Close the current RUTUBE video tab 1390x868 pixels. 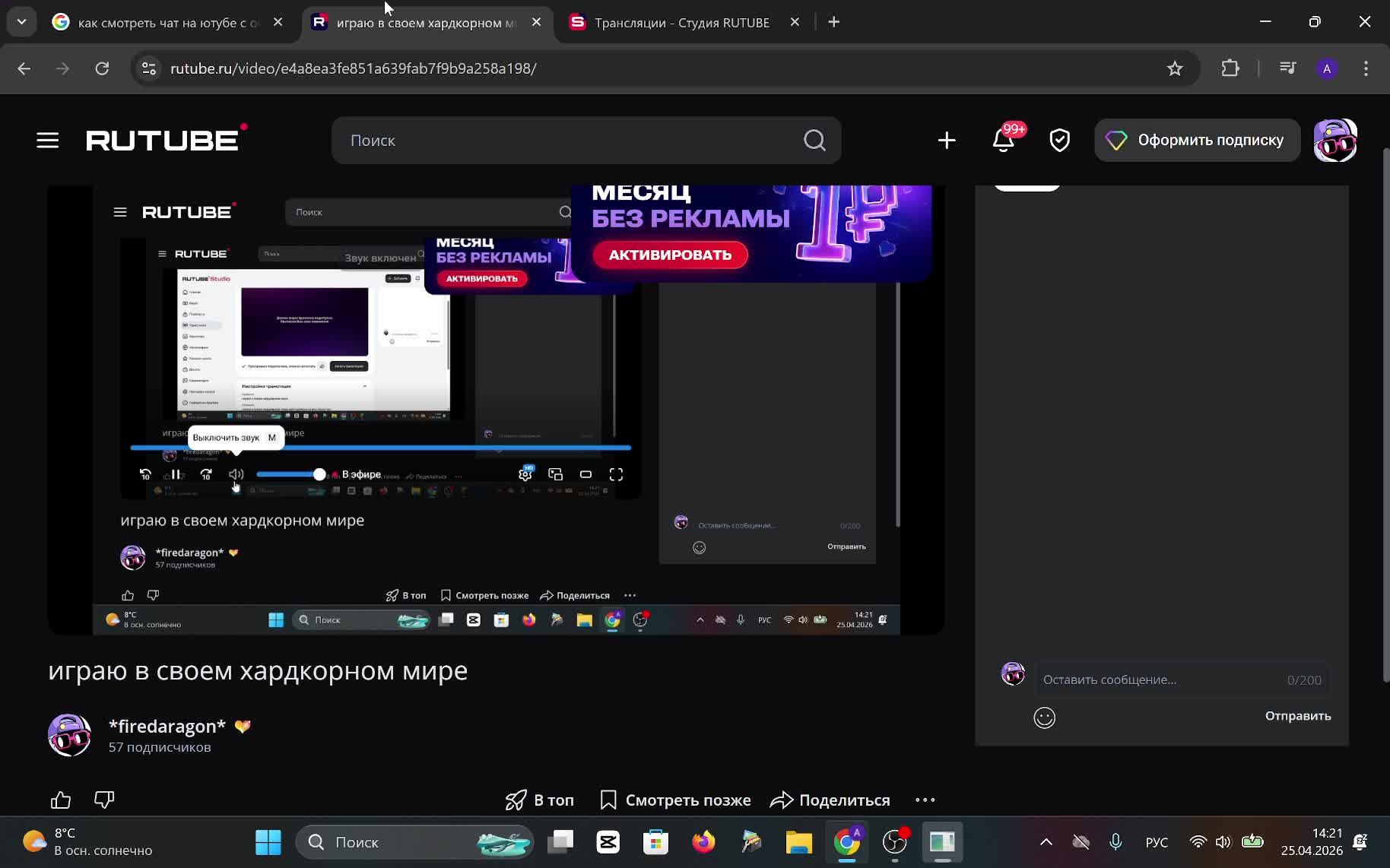tap(537, 22)
